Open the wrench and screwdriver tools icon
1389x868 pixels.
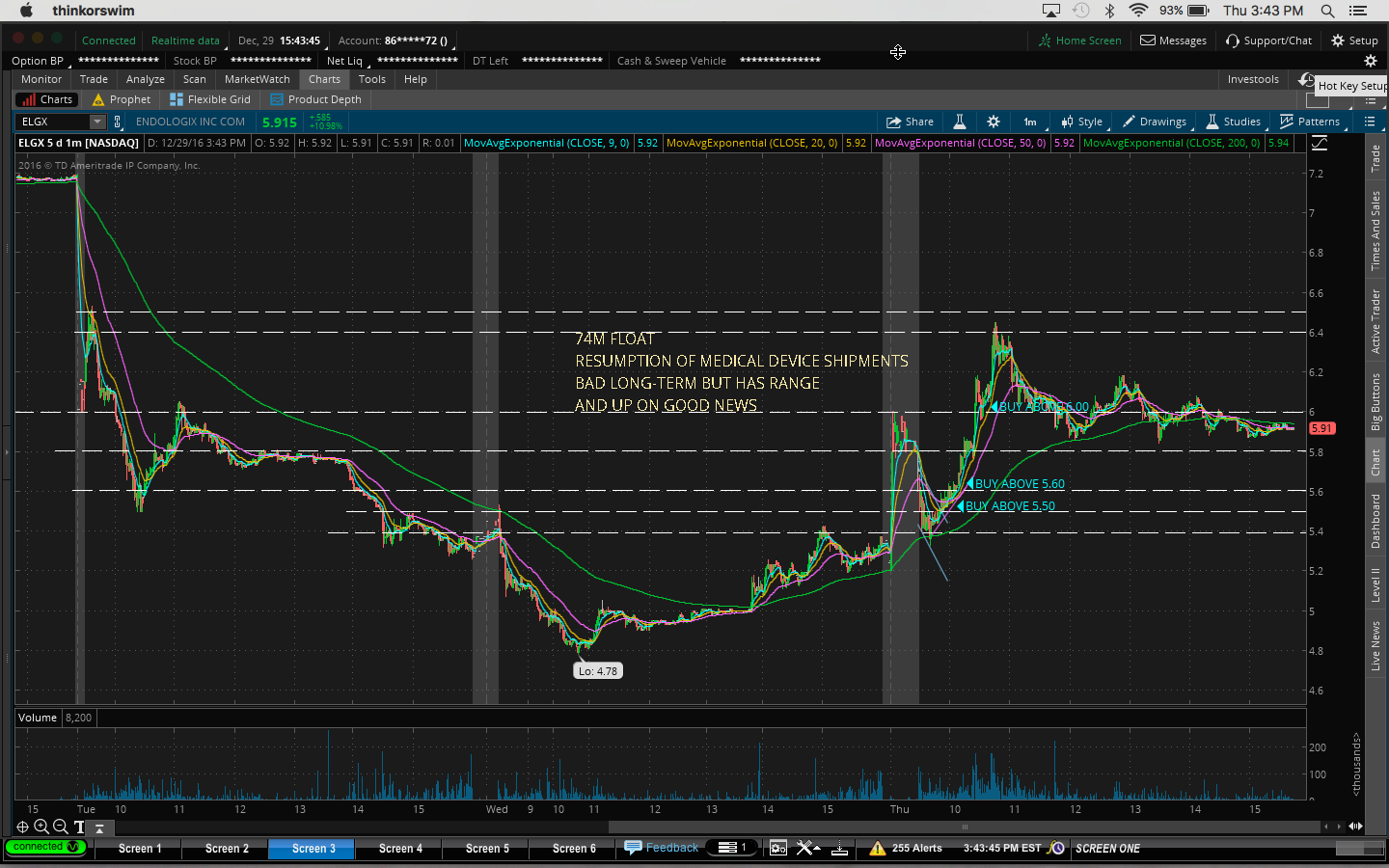[x=808, y=848]
